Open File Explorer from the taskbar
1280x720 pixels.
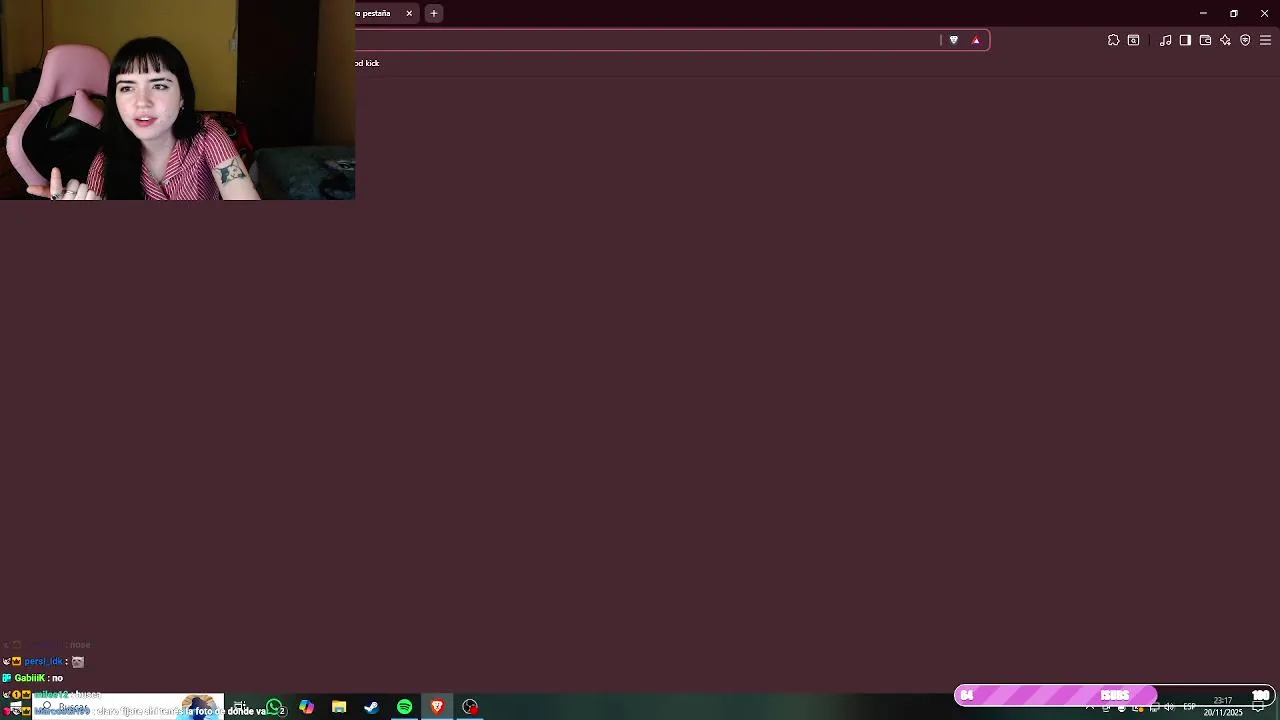[x=339, y=707]
